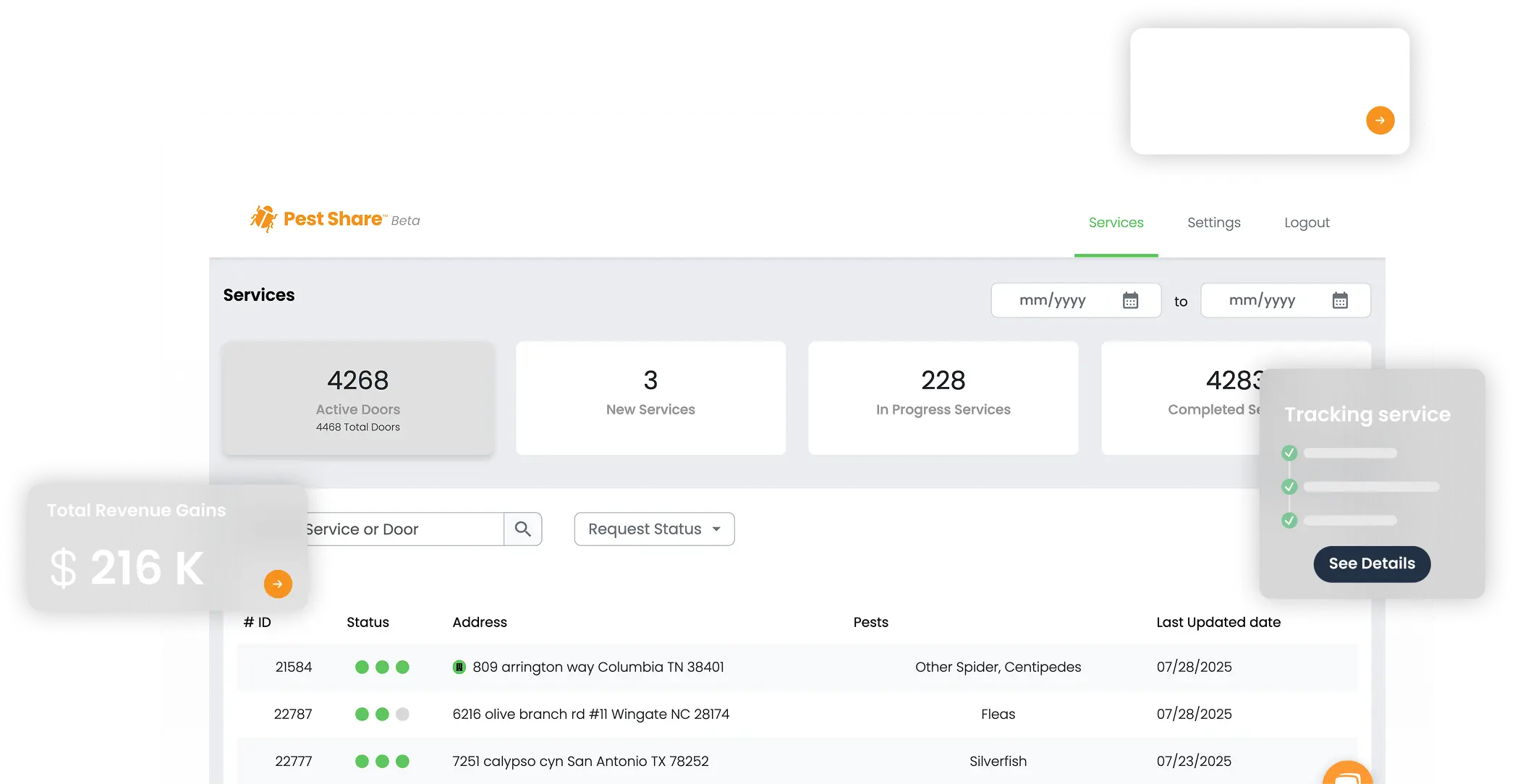Open the start date calendar picker icon

point(1130,301)
